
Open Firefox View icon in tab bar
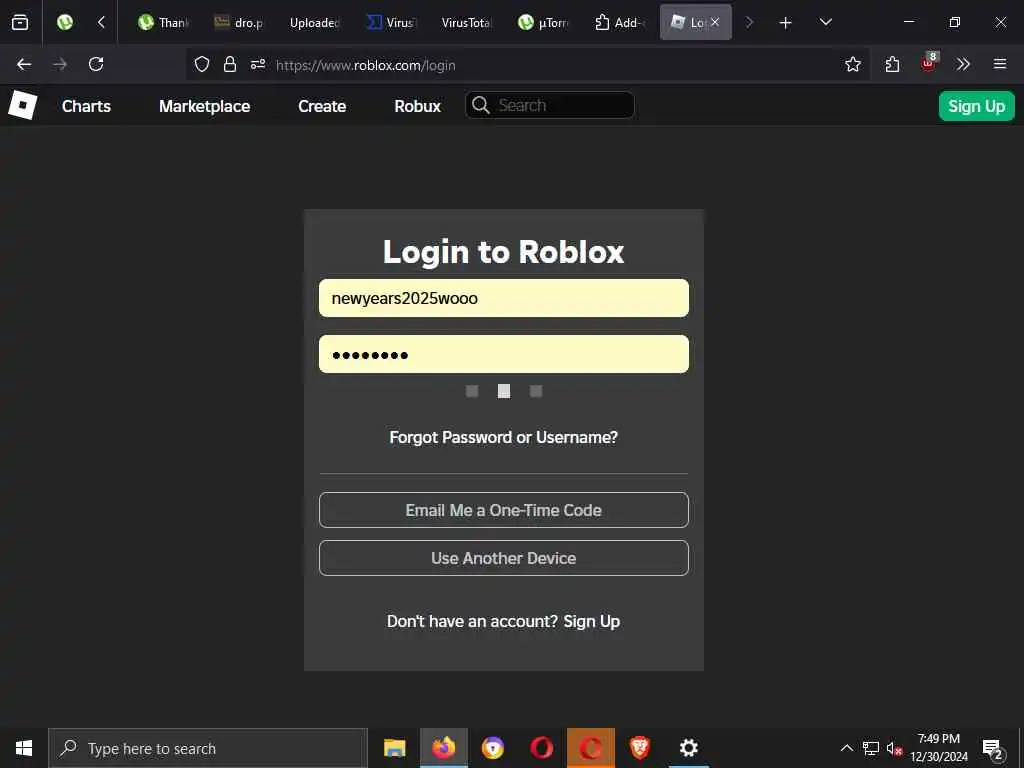tap(20, 22)
